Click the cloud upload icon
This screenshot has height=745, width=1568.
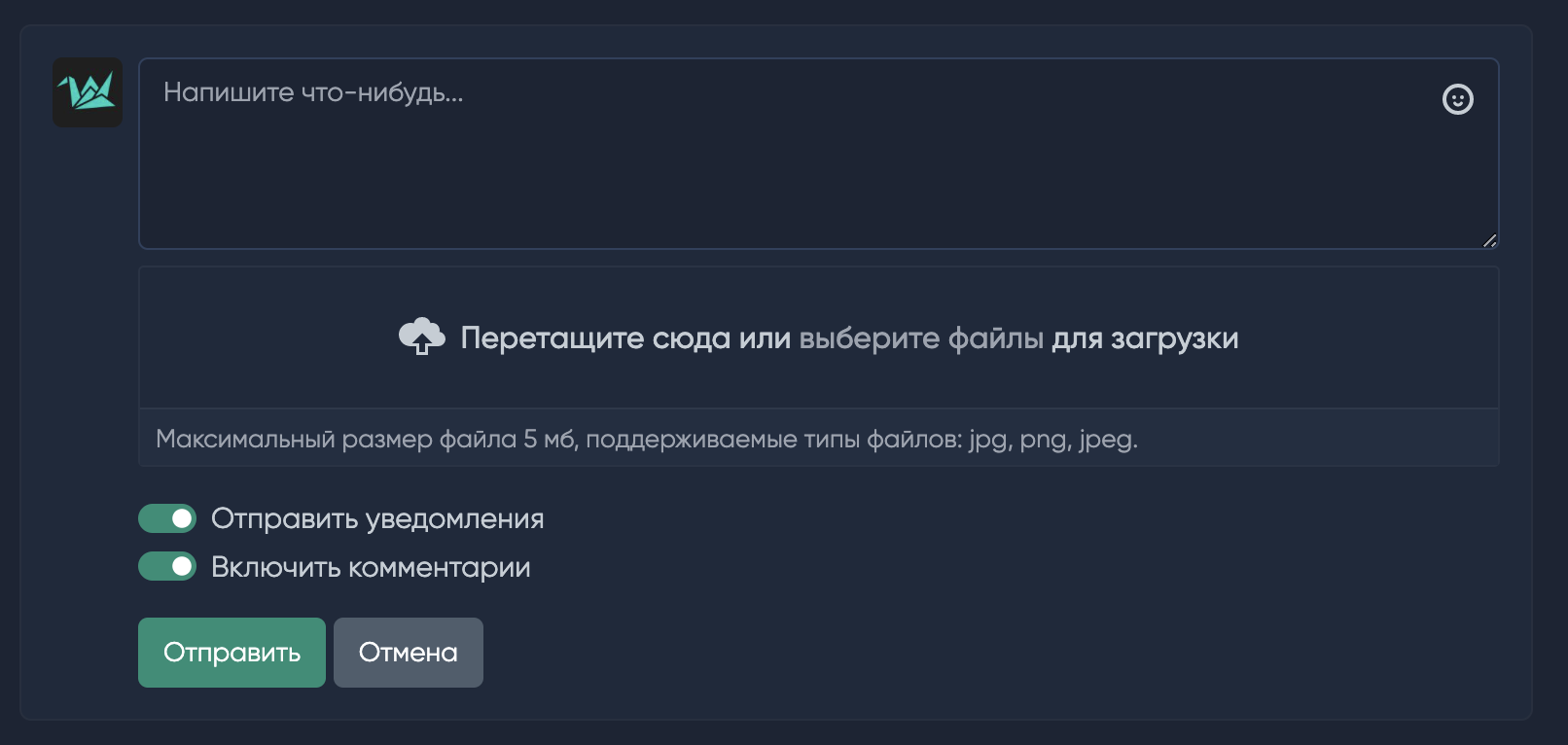click(422, 337)
